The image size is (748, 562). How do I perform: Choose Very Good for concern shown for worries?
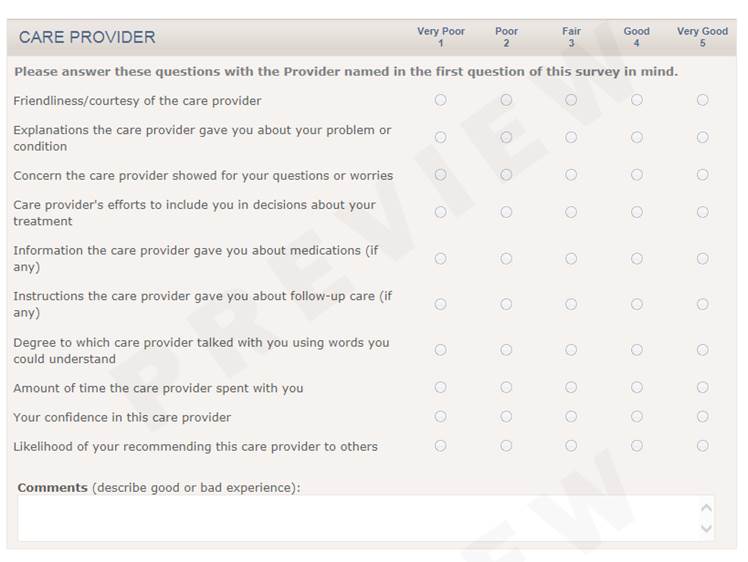[x=702, y=175]
